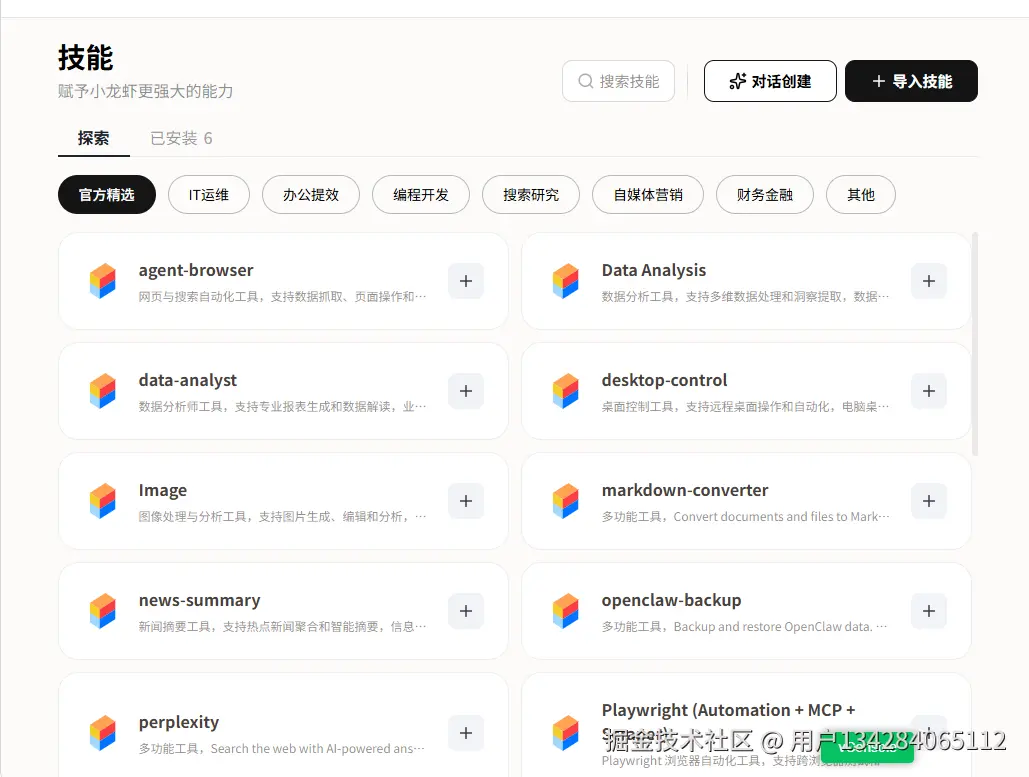Open 对话创建 with the button
The image size is (1029, 777).
(x=770, y=81)
